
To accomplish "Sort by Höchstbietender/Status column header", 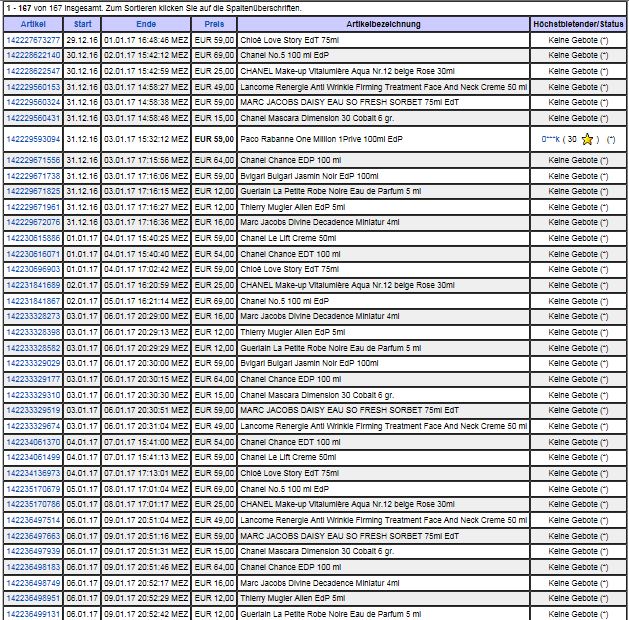I will coord(578,24).
